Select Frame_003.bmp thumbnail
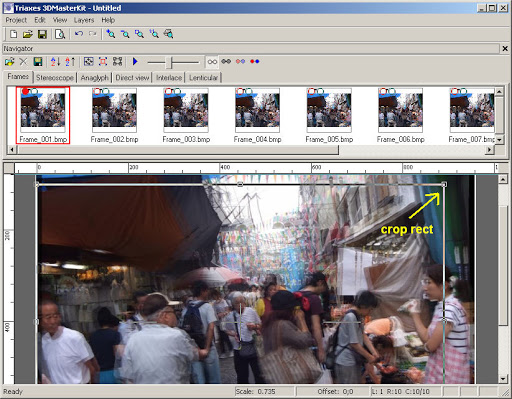 coord(186,115)
